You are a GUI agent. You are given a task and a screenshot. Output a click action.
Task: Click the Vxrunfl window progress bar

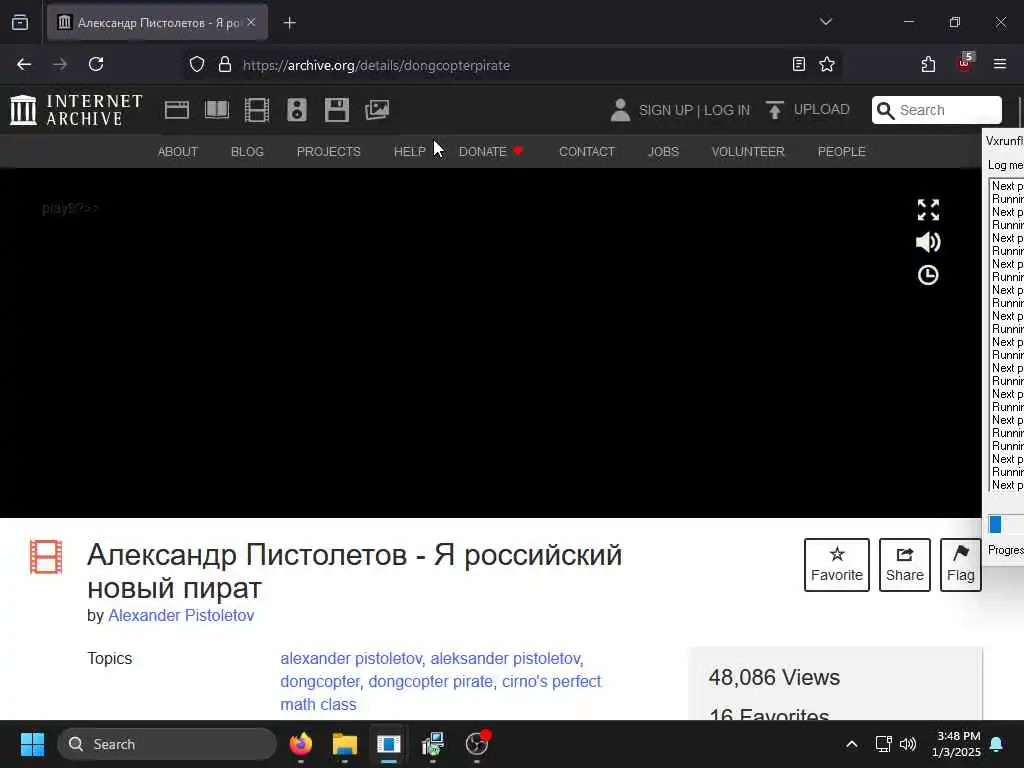coord(1005,524)
